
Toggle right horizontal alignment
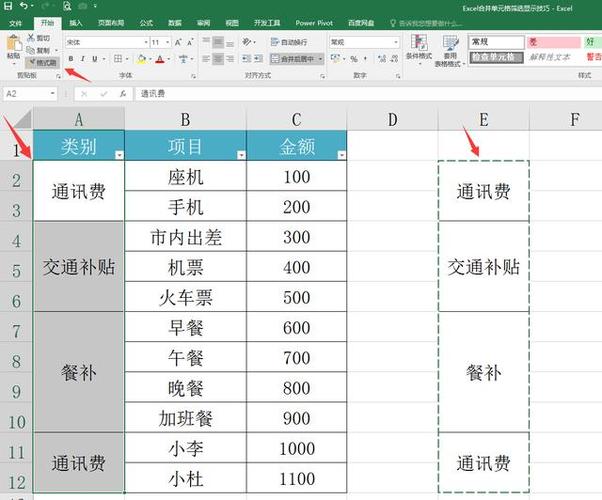click(x=230, y=59)
